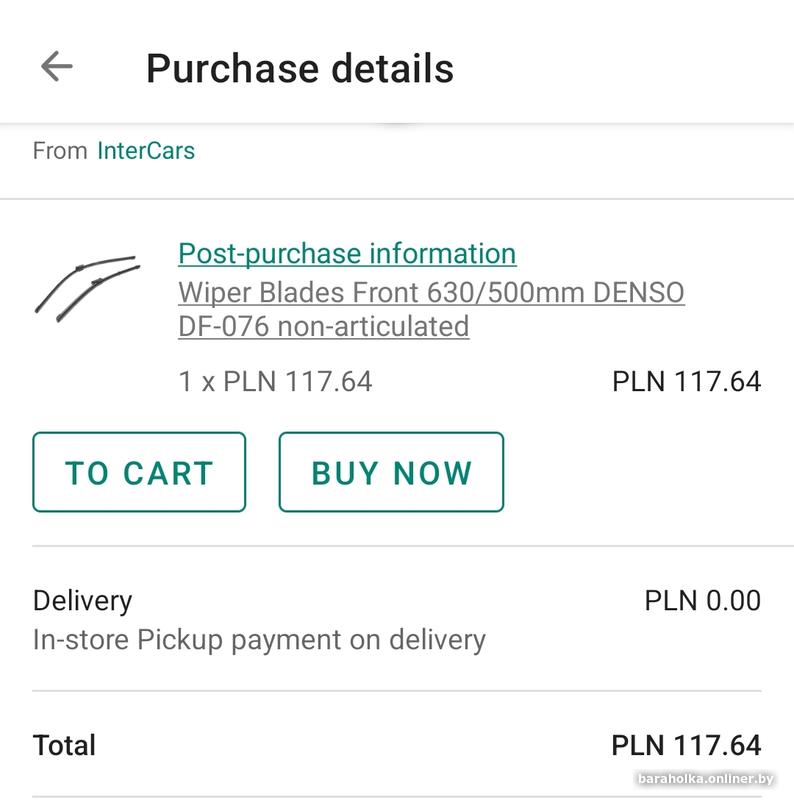The width and height of the screenshot is (794, 800).
Task: Click In-store Pickup payment on delivery text
Action: (259, 640)
